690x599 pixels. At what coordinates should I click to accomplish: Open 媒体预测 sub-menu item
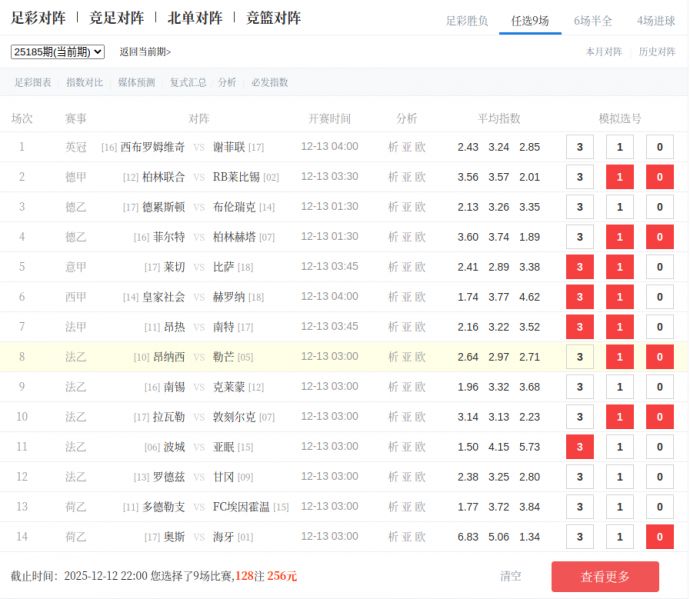click(136, 83)
